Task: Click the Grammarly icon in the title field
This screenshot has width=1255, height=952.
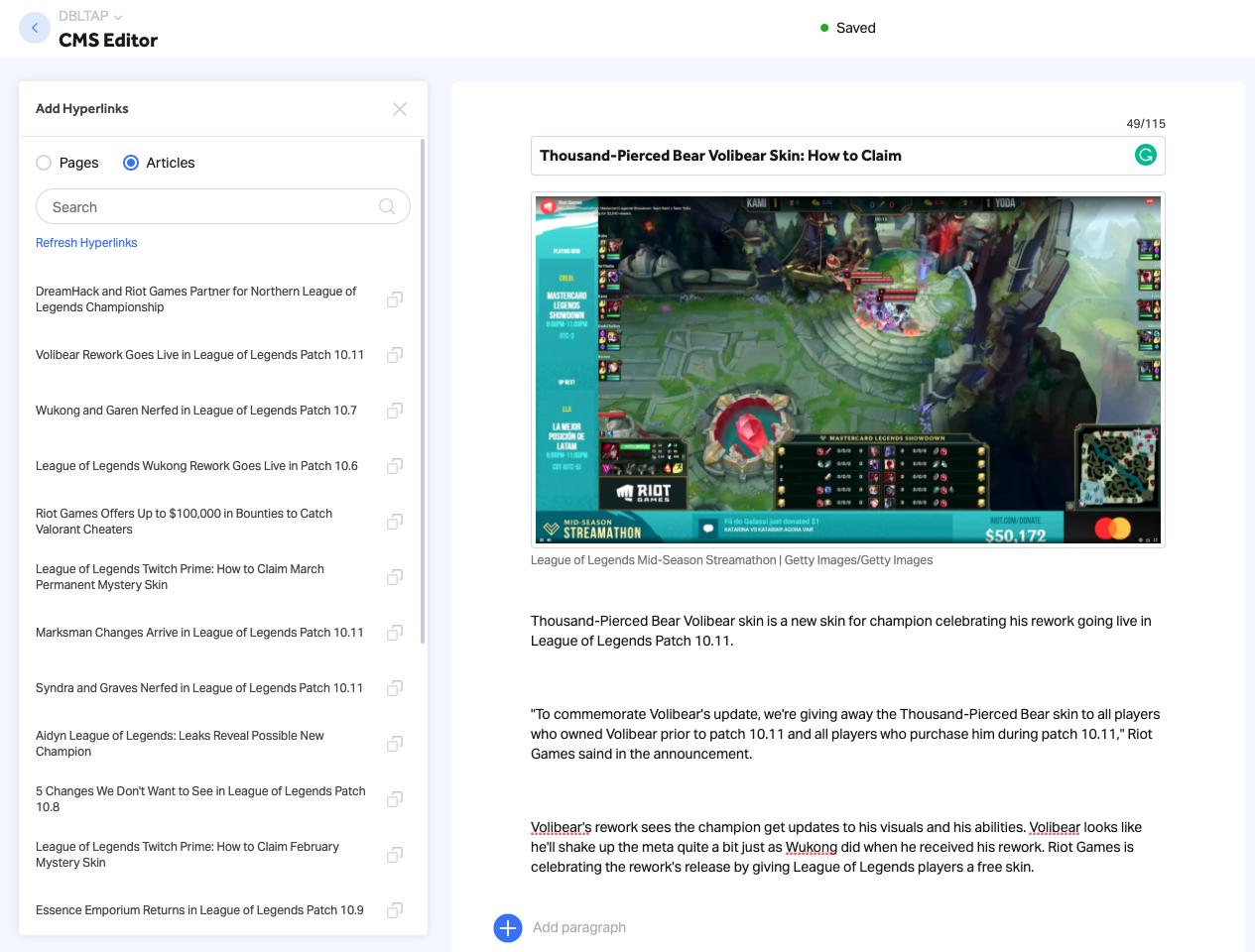Action: tap(1146, 155)
